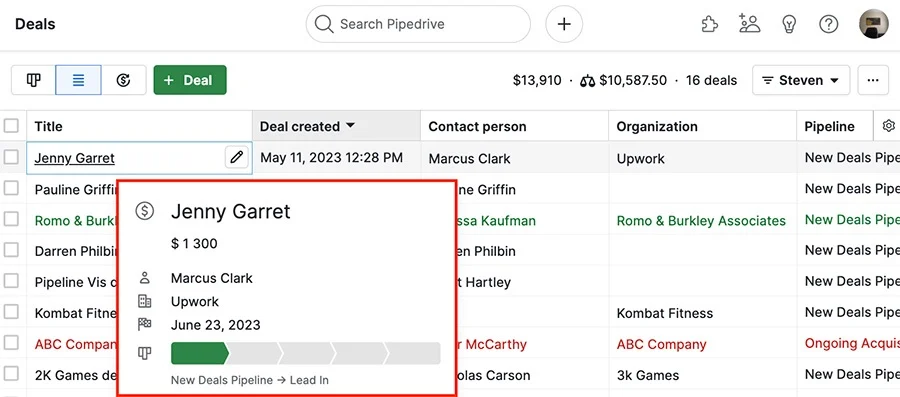Click New Deals Pipeline in Jenny Garret row
This screenshot has height=397, width=900.
(x=852, y=158)
